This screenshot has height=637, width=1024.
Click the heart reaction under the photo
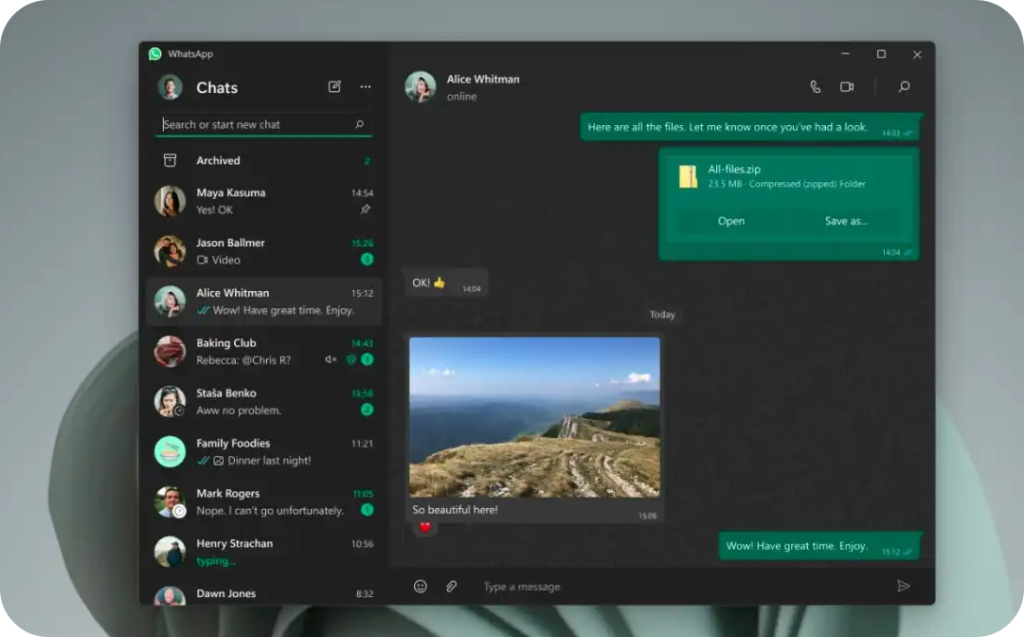coord(425,527)
